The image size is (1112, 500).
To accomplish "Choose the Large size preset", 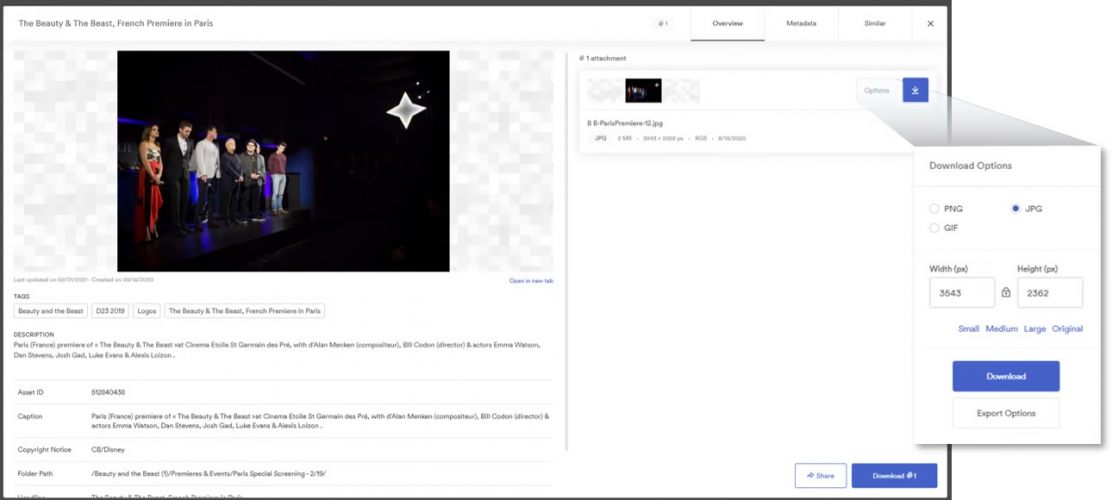I will click(x=1035, y=329).
